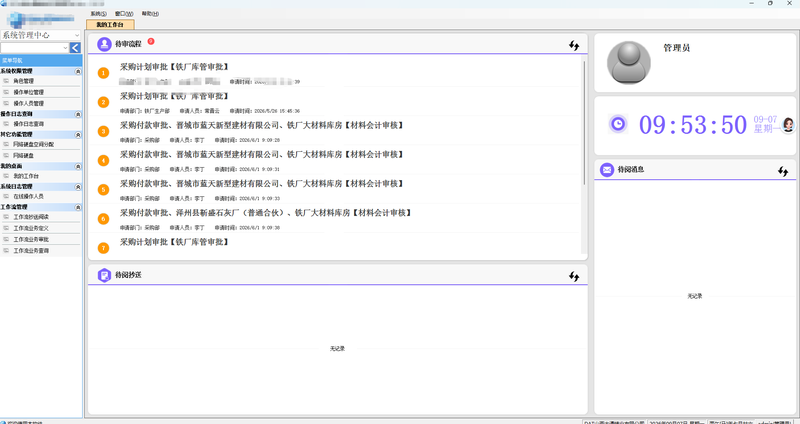The height and width of the screenshot is (424, 800).
Task: Open 工作流业务审批 in the sidebar
Action: pyautogui.click(x=31, y=239)
